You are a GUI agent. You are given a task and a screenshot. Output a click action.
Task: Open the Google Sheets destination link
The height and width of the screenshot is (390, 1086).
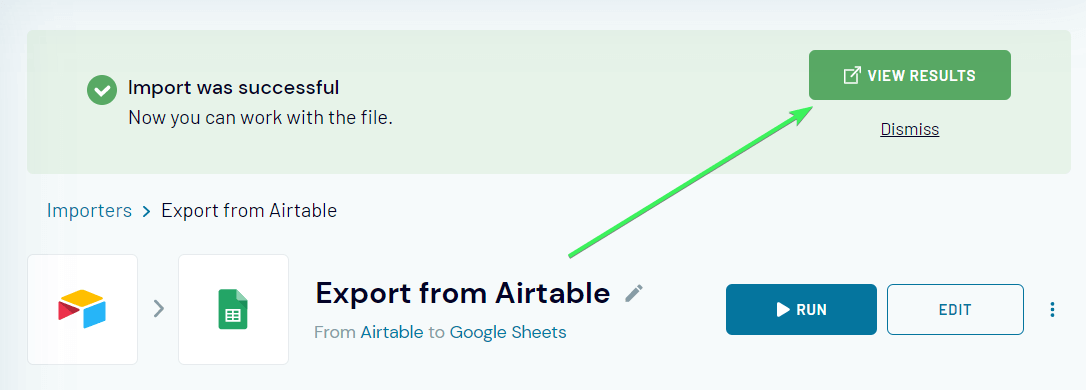[508, 333]
